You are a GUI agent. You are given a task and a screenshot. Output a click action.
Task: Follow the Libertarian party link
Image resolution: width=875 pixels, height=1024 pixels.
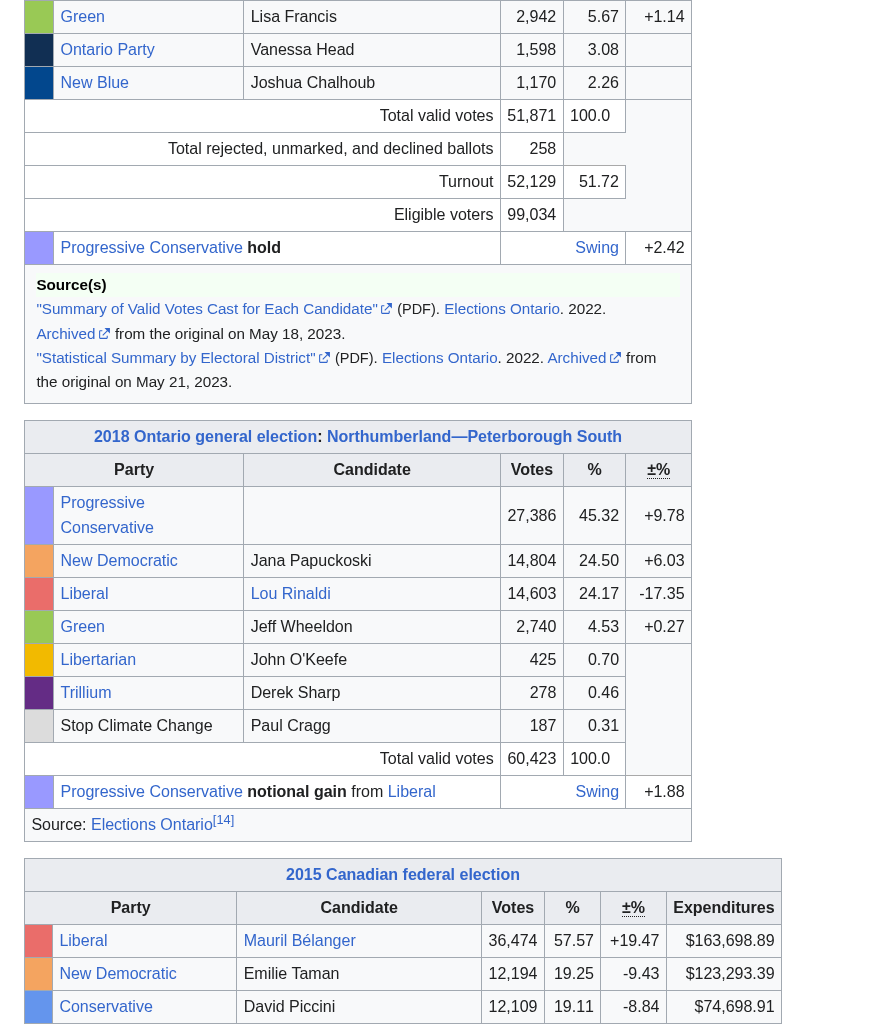point(98,660)
